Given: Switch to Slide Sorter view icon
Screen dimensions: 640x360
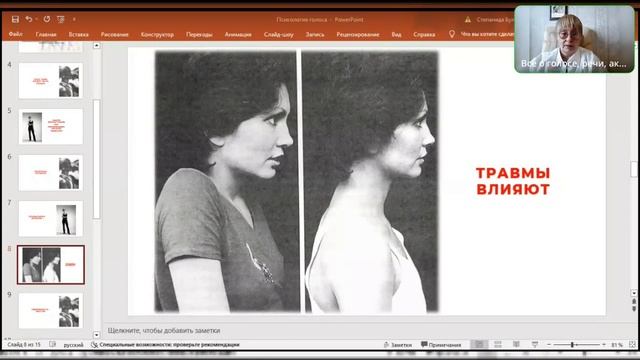Looking at the screenshot, I should pos(498,345).
